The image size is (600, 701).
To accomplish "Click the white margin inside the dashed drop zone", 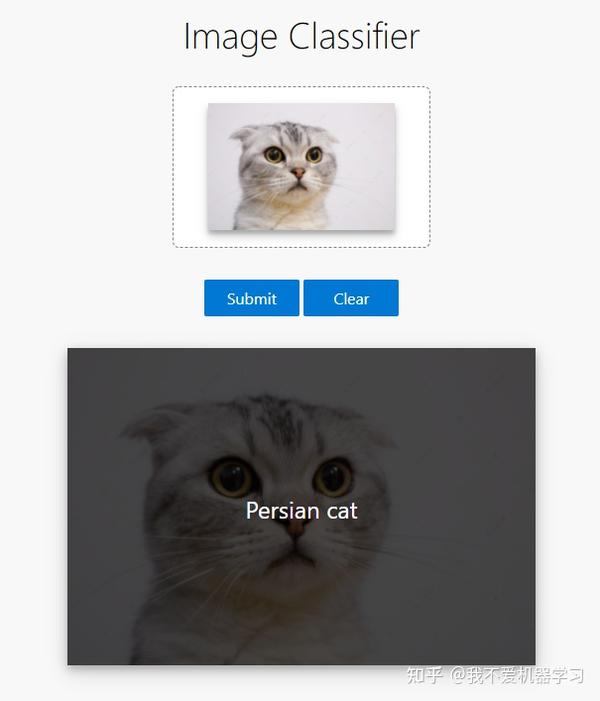I will coord(190,167).
